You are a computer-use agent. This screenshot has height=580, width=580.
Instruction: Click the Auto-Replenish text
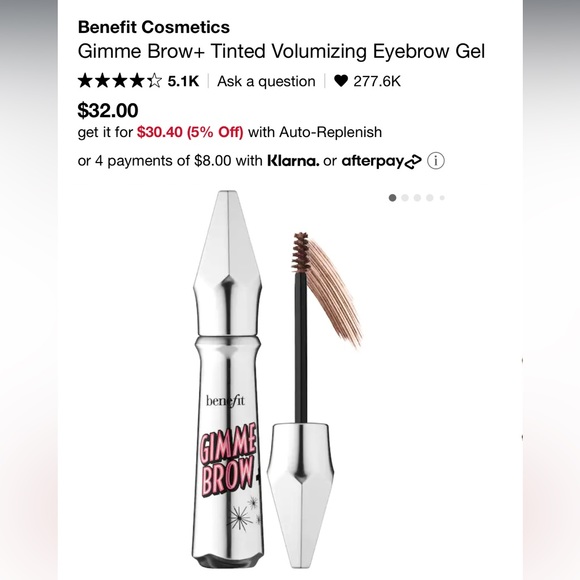click(x=330, y=132)
